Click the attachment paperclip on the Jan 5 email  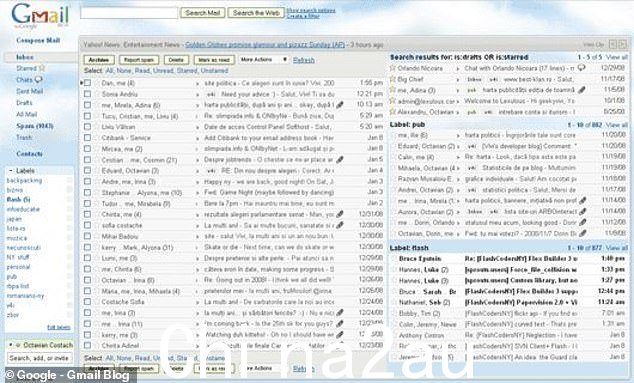[x=340, y=160]
